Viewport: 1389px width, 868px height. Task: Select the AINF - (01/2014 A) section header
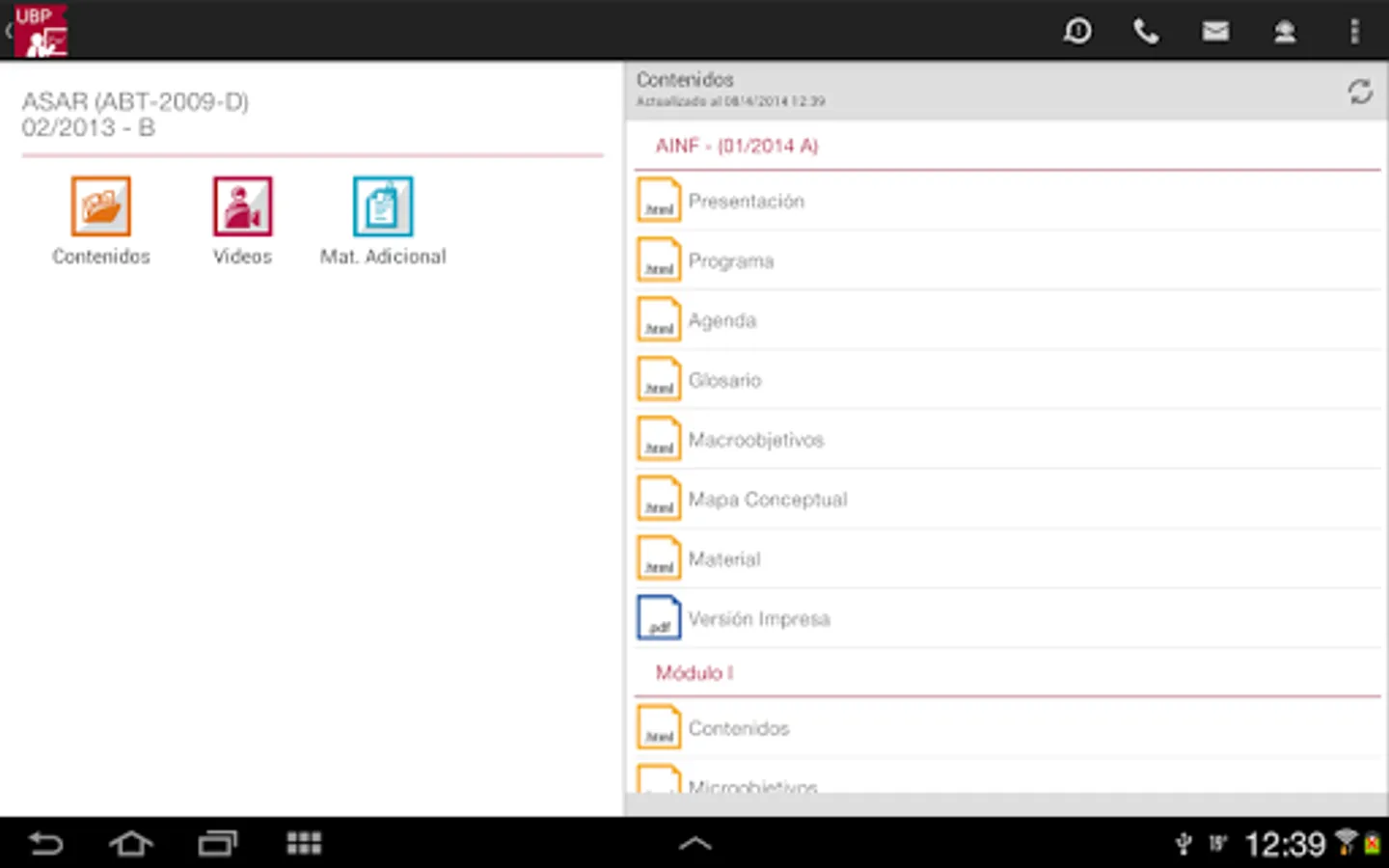(x=737, y=146)
